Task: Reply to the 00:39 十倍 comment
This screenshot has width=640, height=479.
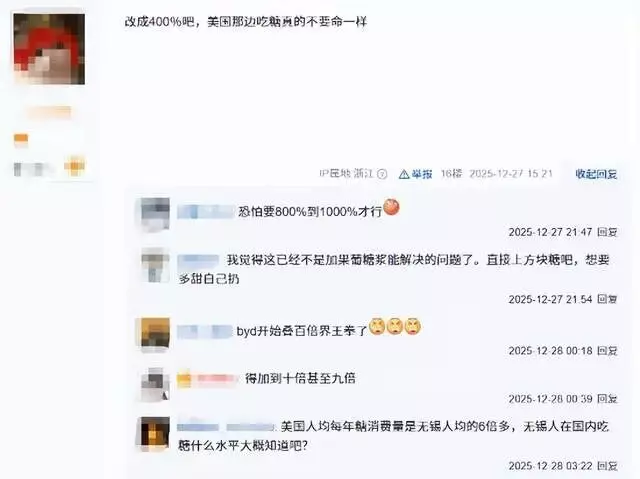Action: pos(607,399)
